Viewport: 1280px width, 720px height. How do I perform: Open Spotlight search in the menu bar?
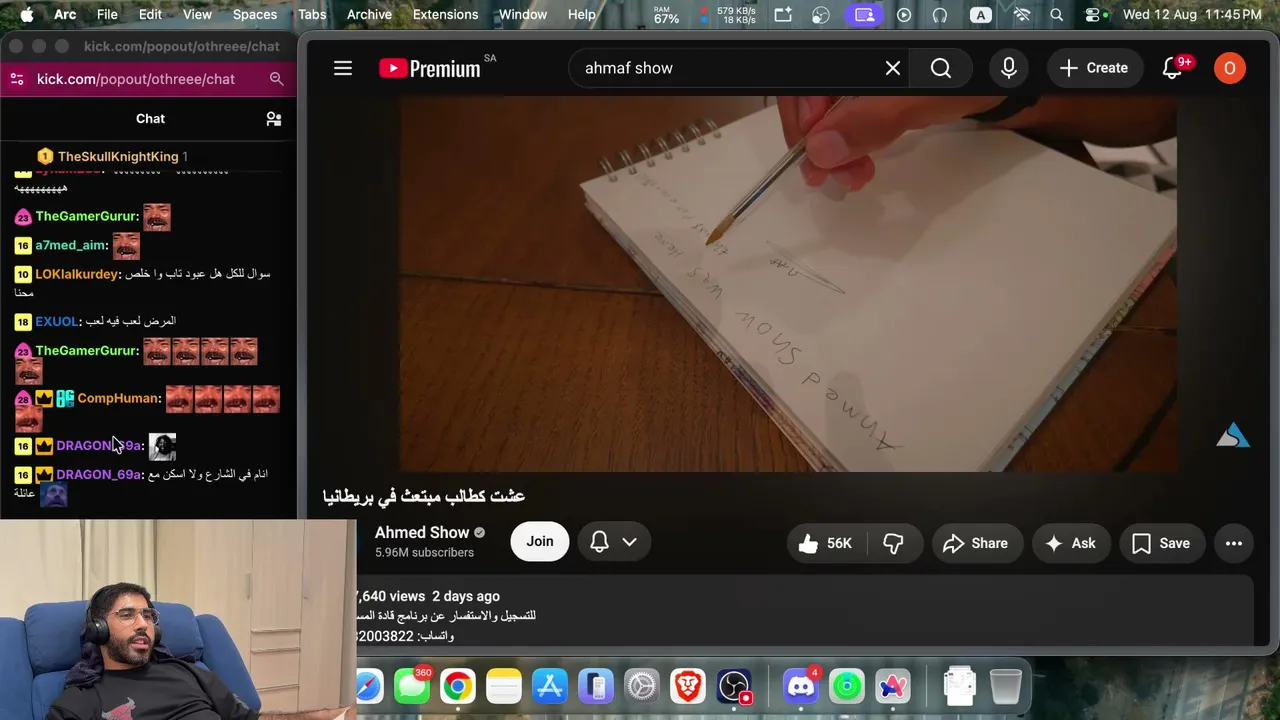click(x=1057, y=14)
